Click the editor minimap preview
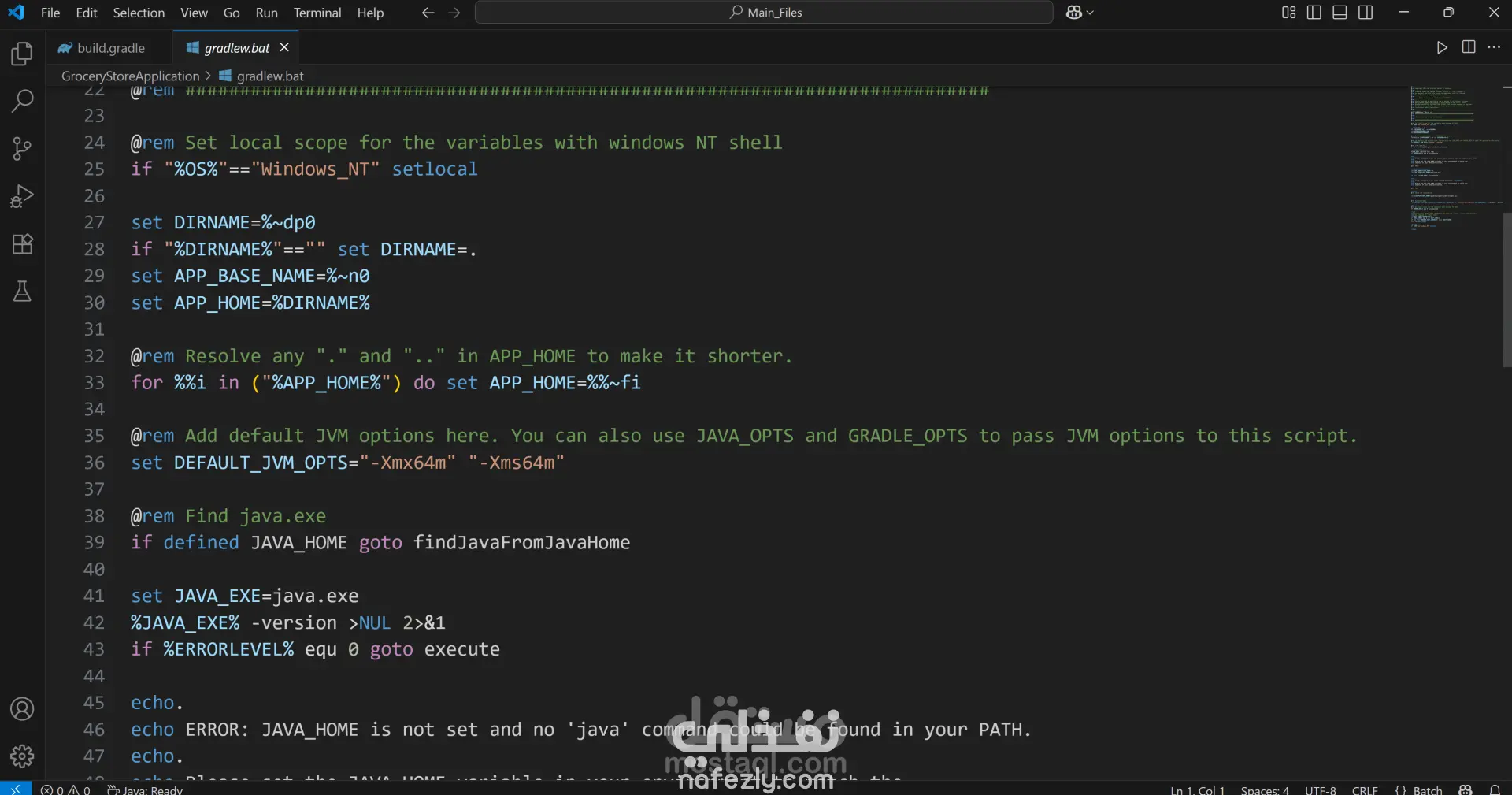Screen dimensions: 1512x795 coord(1455,158)
